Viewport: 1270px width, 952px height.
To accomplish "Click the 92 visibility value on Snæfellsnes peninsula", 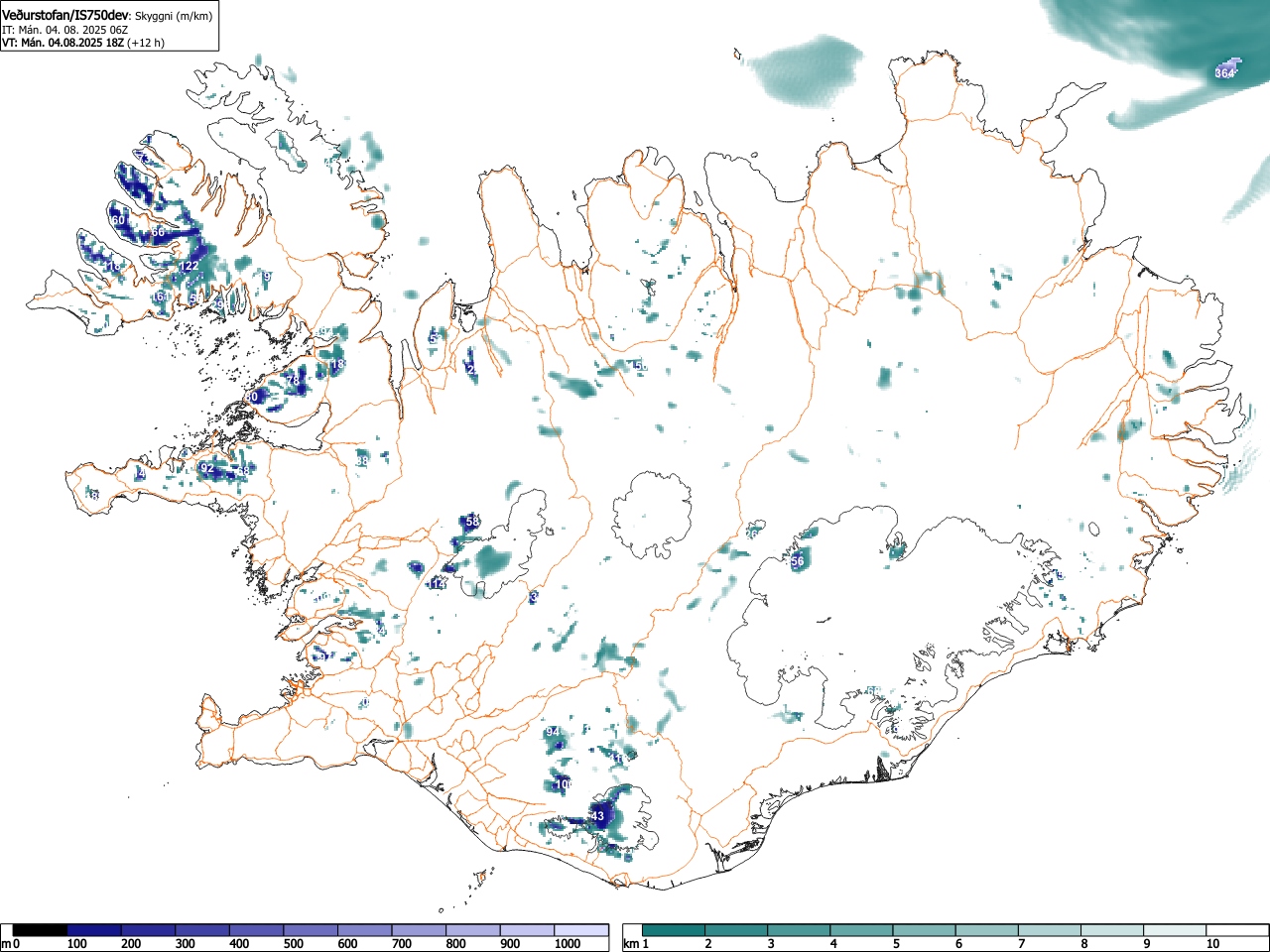I will (207, 468).
